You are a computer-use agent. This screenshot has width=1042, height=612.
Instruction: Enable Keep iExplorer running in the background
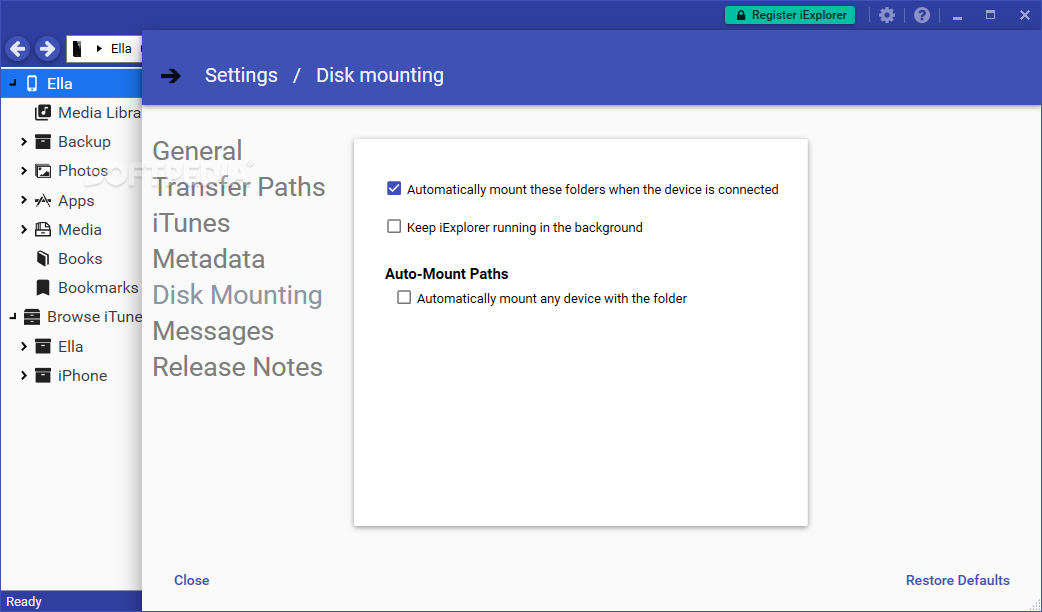(394, 227)
